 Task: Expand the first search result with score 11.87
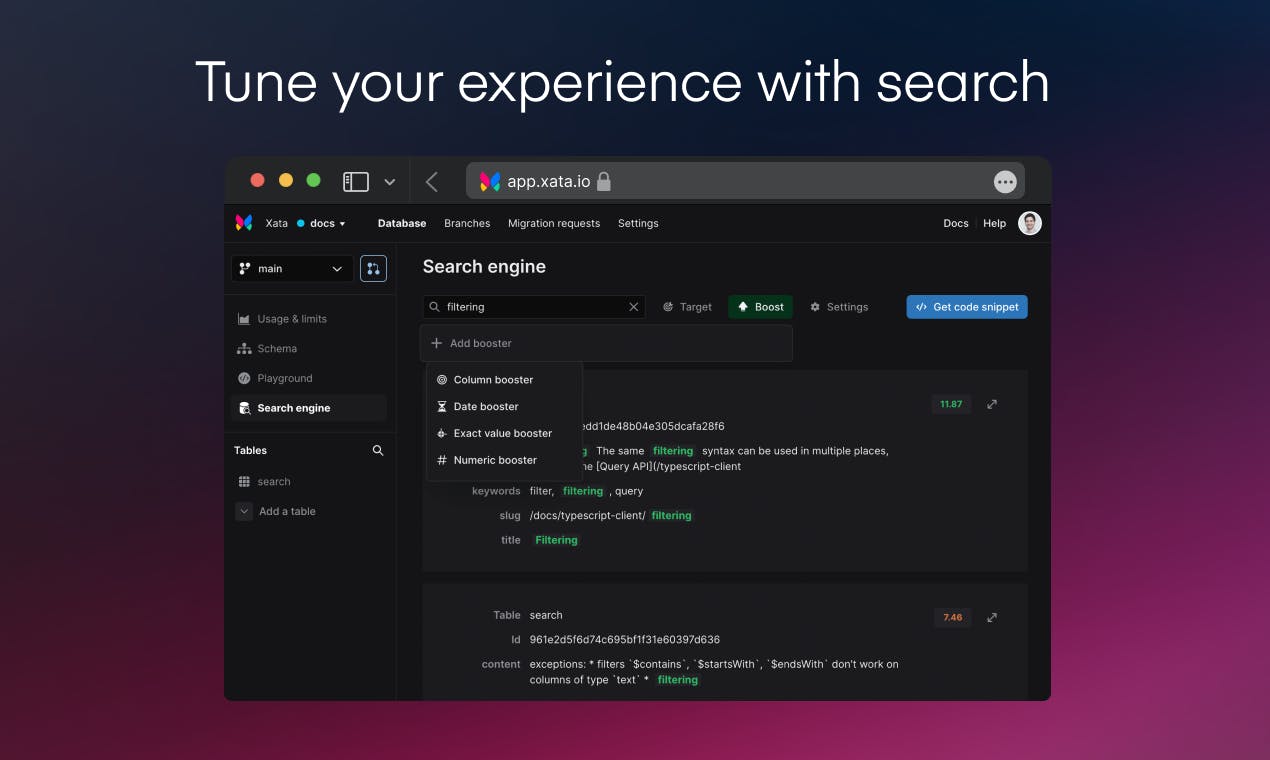(x=992, y=404)
